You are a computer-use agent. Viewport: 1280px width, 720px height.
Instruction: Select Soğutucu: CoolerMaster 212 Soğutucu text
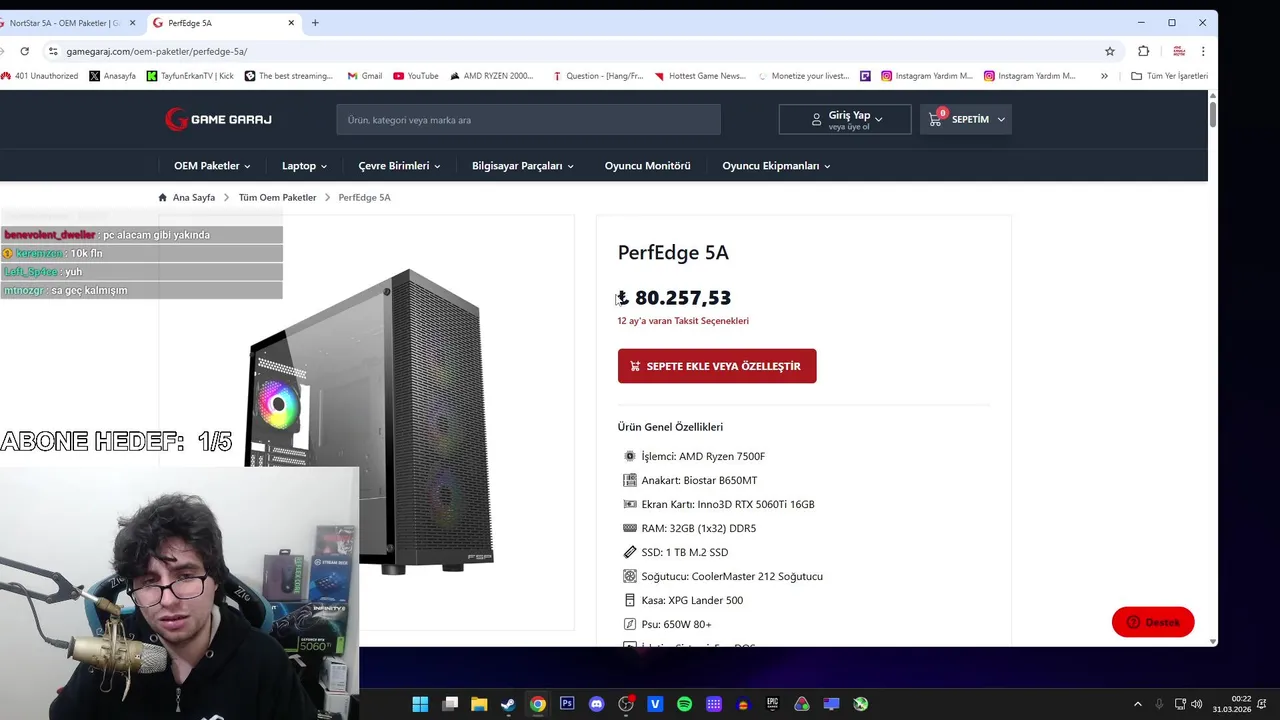(x=732, y=576)
